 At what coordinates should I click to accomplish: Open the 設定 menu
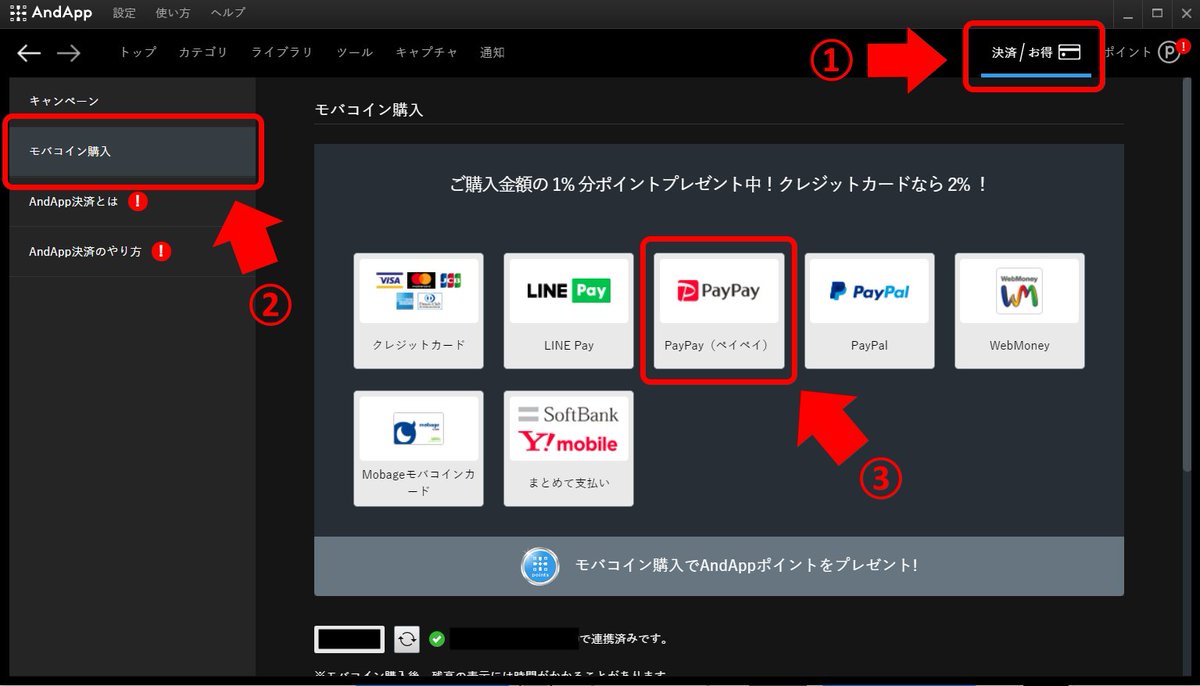pos(124,13)
